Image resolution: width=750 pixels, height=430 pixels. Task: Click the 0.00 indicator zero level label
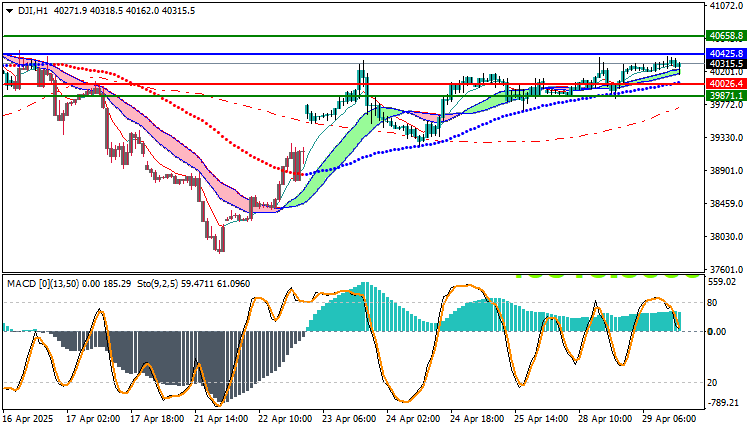coord(717,331)
